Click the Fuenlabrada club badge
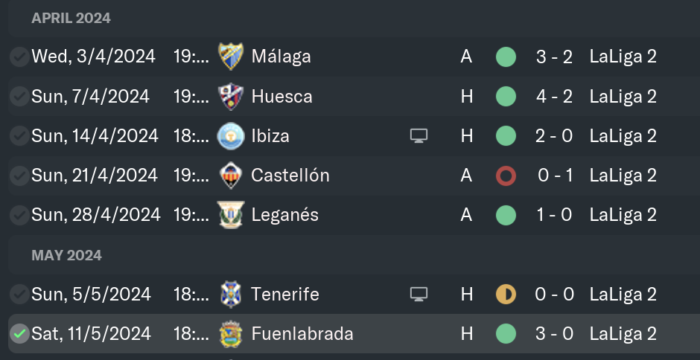This screenshot has width=700, height=360. point(231,334)
